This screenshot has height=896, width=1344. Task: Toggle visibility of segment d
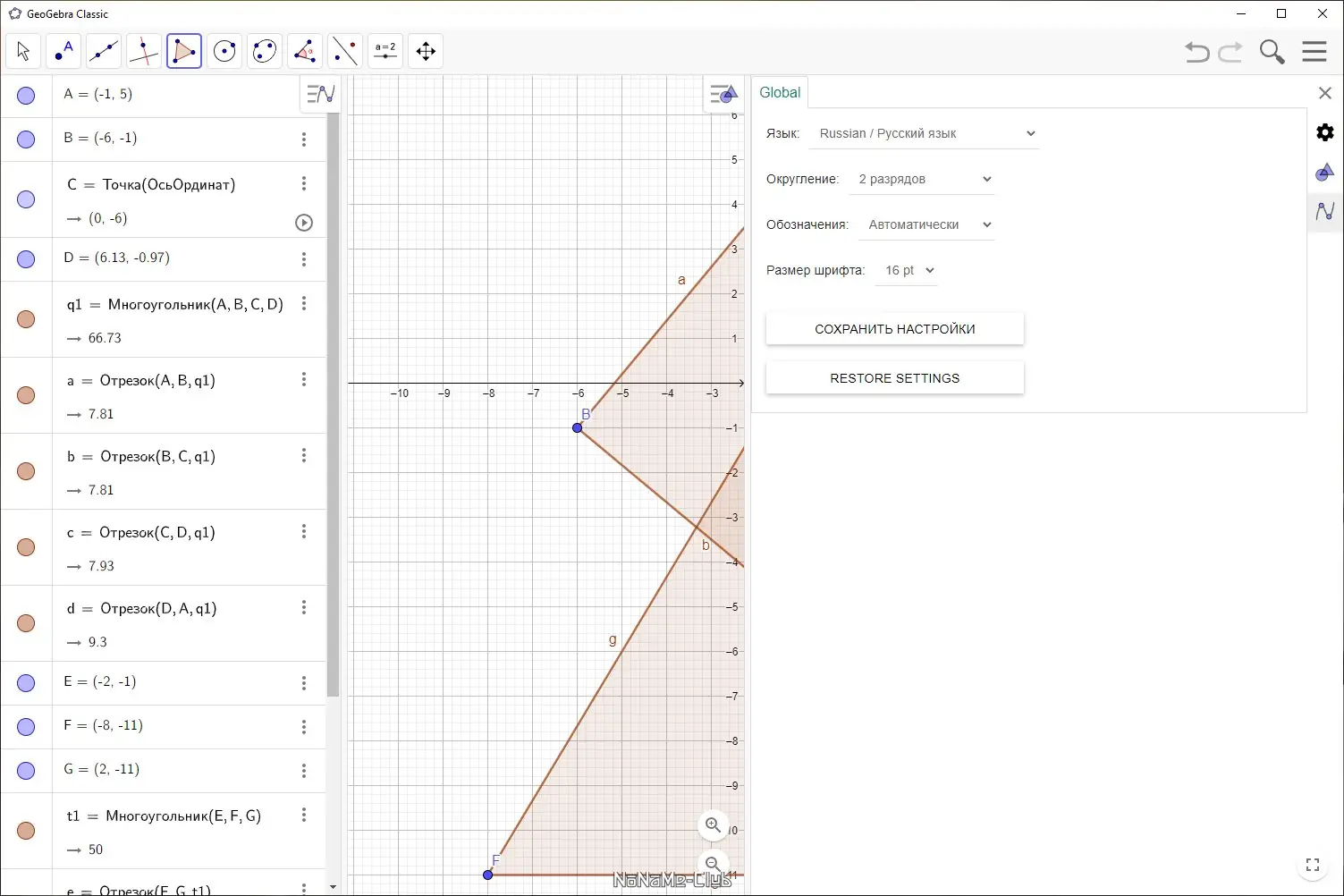26,623
